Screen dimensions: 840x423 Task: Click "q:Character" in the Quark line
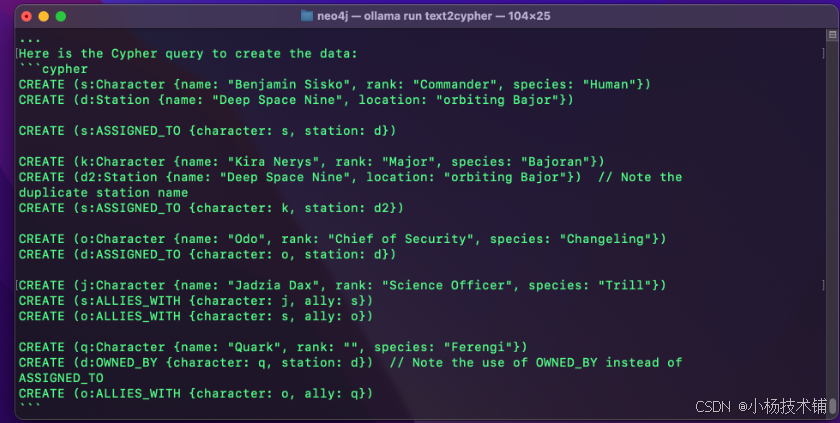point(123,348)
